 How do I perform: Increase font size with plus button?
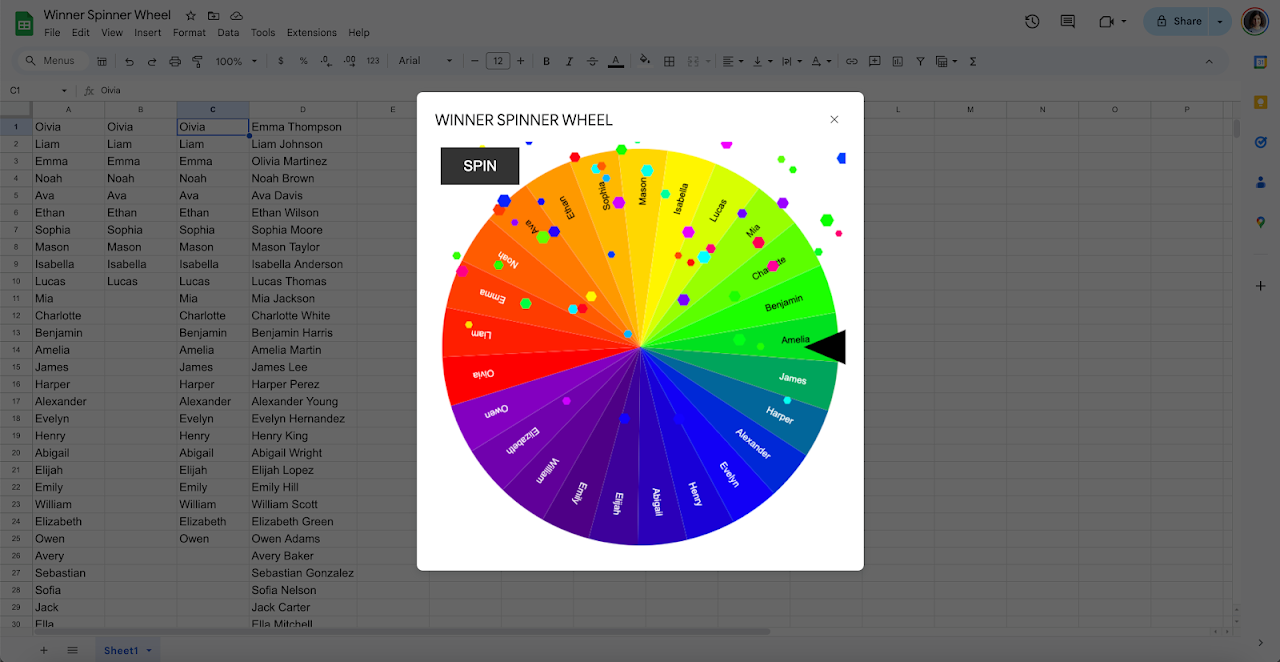521,62
